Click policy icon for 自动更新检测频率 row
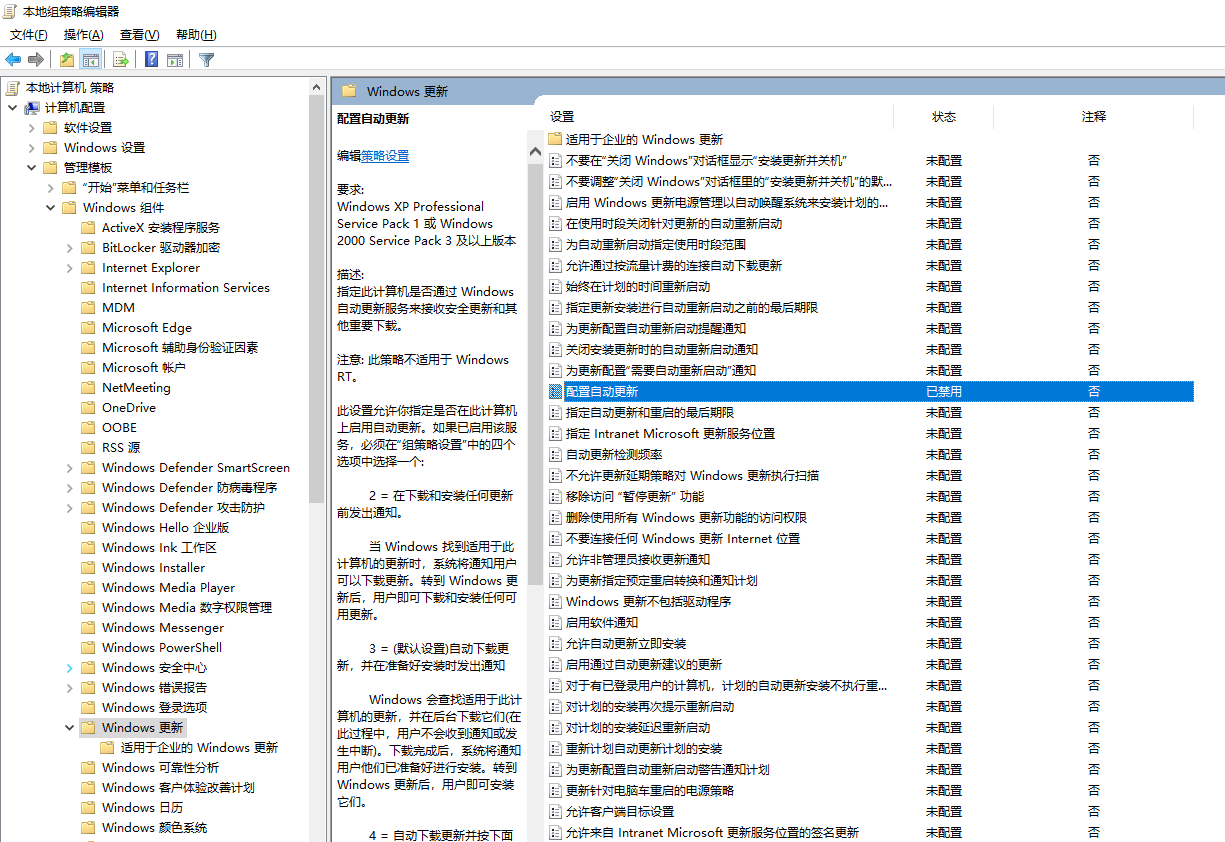Screen dimensions: 1225x842 click(x=556, y=454)
